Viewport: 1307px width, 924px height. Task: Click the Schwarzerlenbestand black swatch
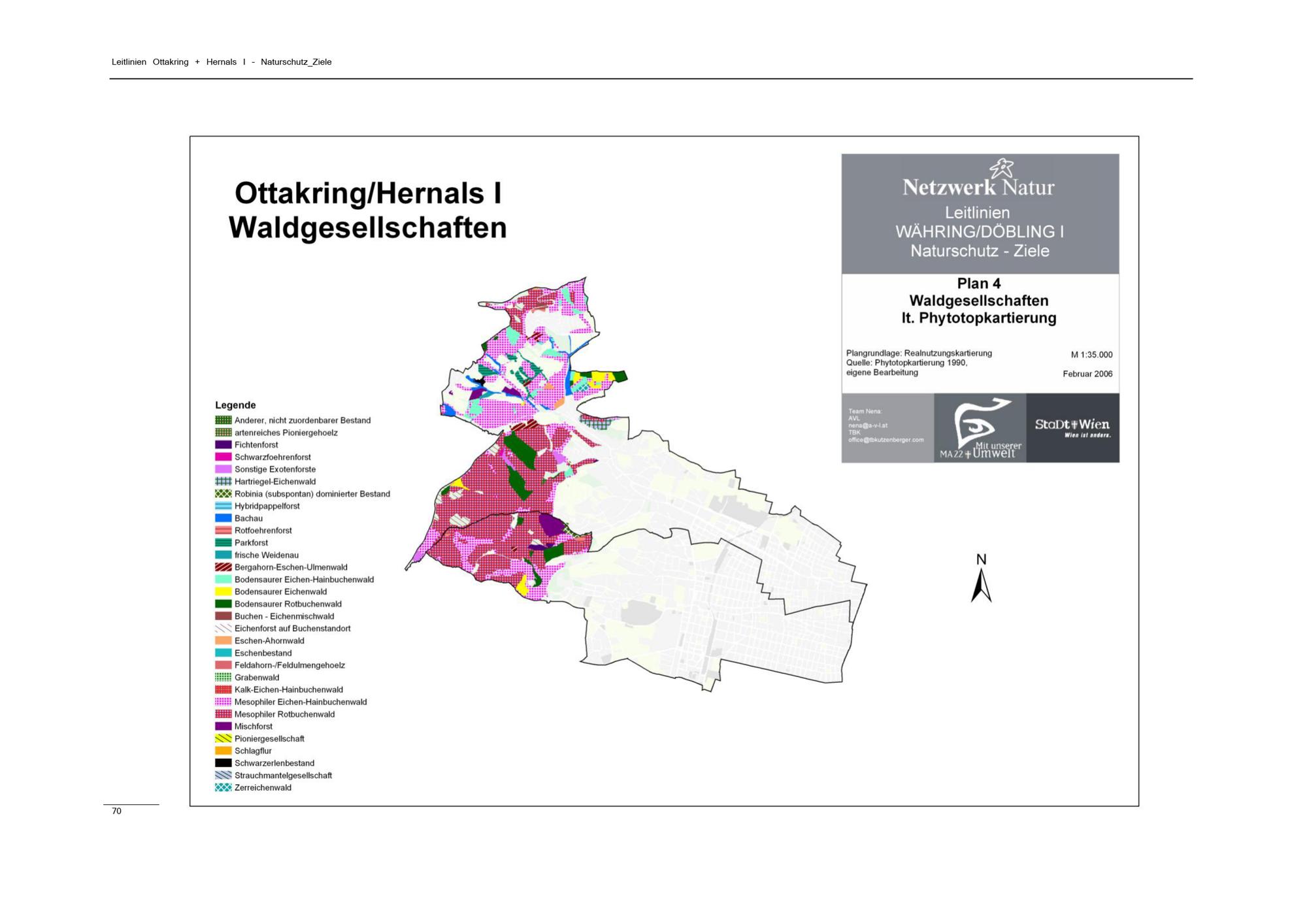click(x=223, y=763)
